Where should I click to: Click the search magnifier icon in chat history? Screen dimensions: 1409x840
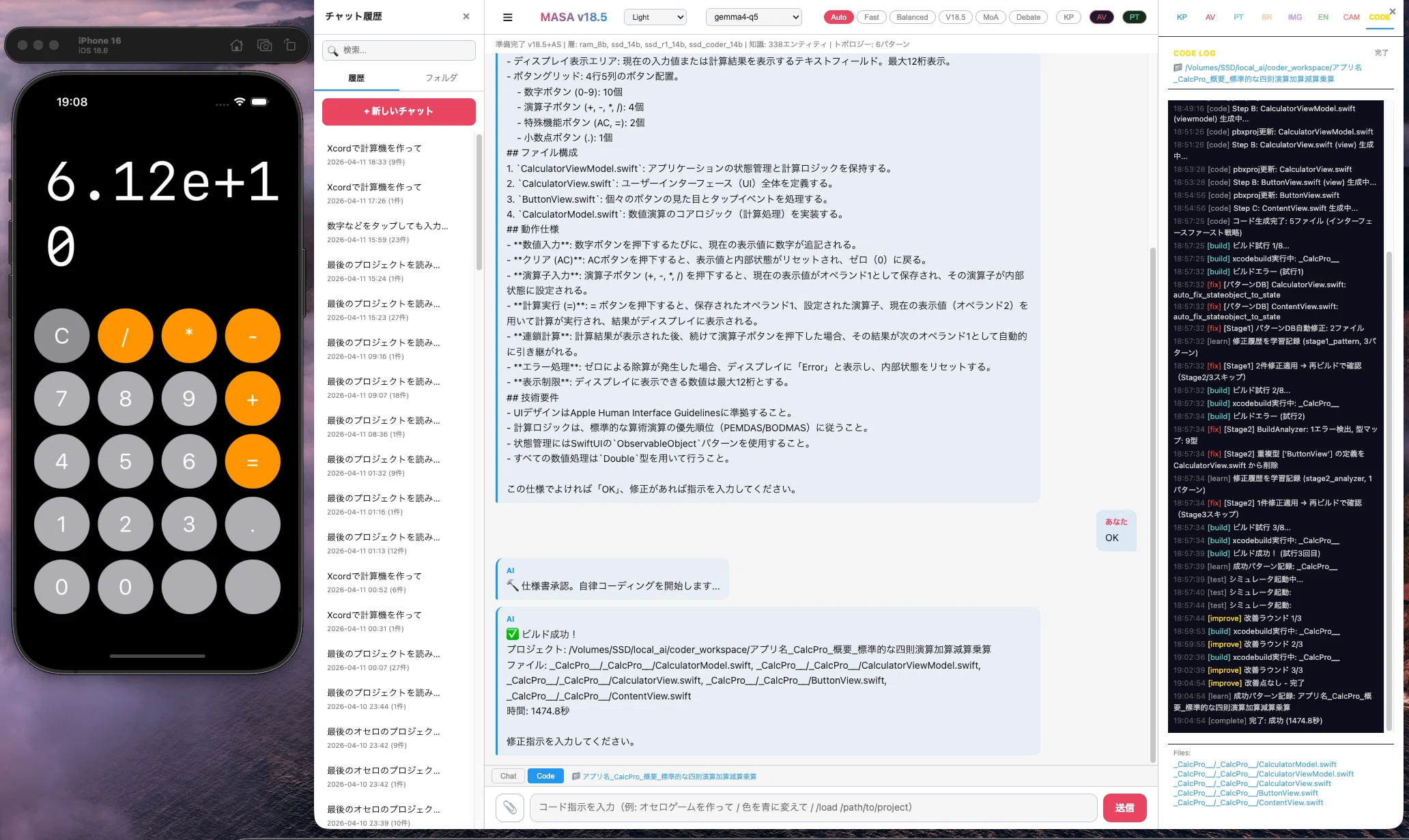coord(333,50)
